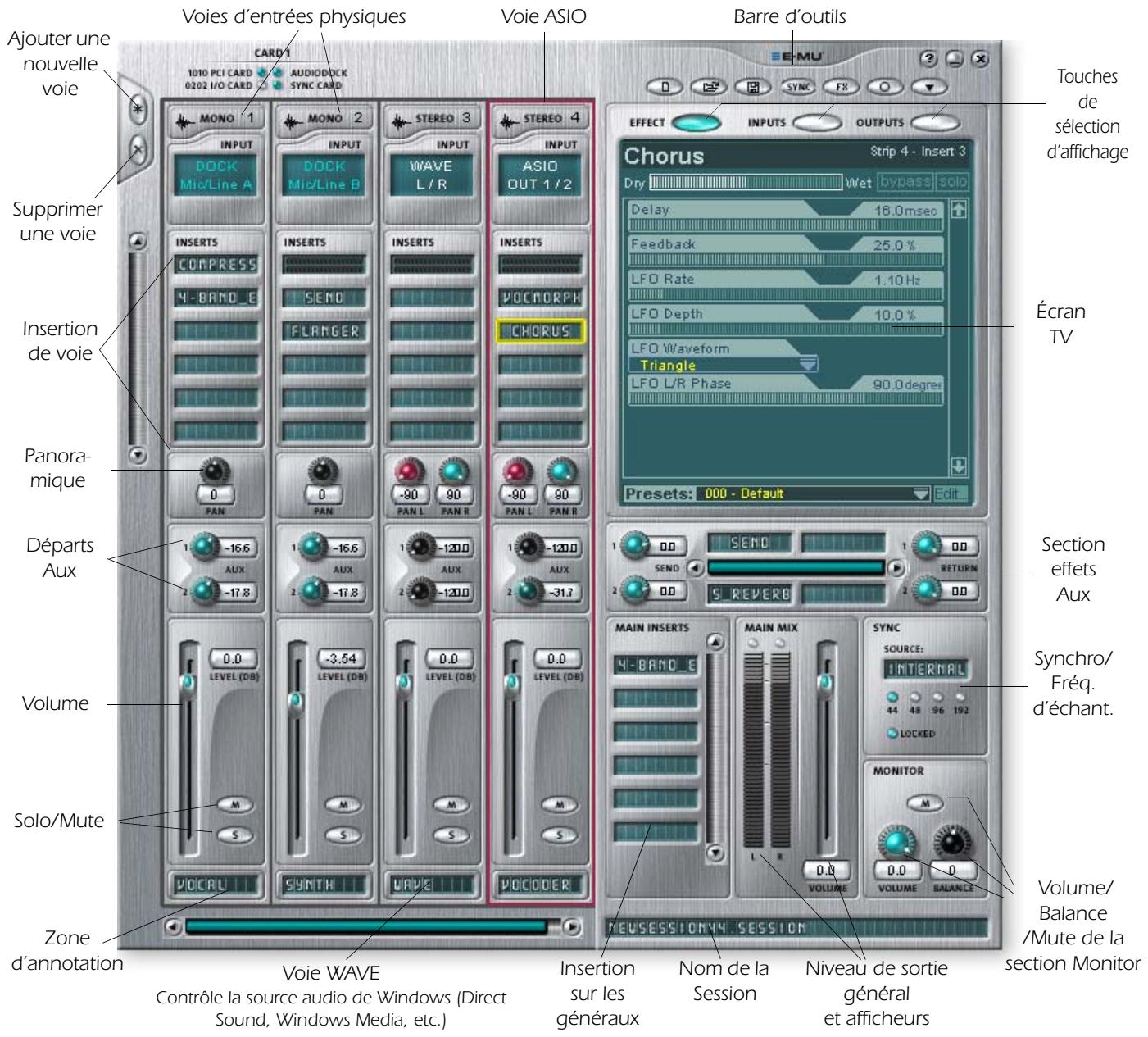Toggle the Monitor section mute button

point(925,804)
